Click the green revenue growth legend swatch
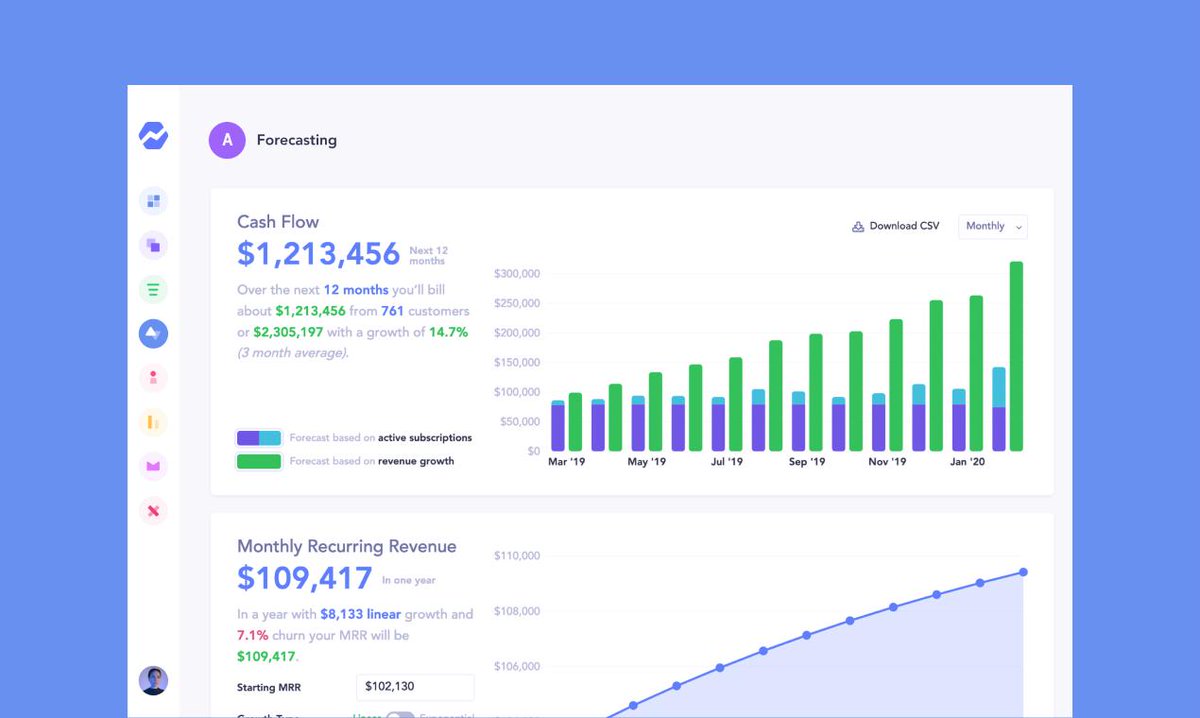The width and height of the screenshot is (1200, 718). point(259,461)
